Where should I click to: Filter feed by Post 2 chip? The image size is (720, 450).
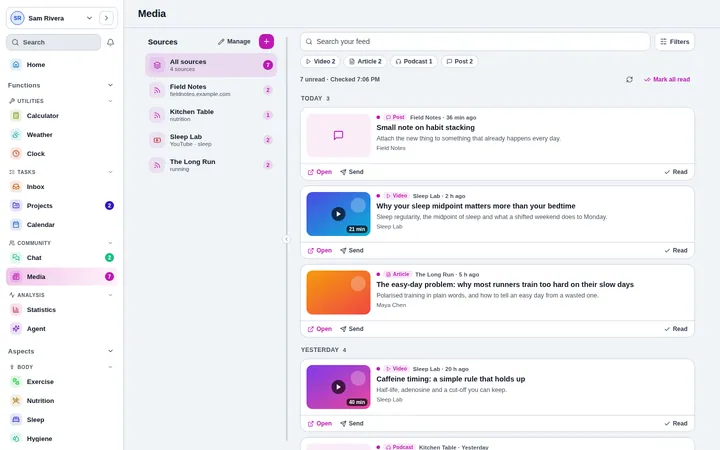pyautogui.click(x=460, y=62)
